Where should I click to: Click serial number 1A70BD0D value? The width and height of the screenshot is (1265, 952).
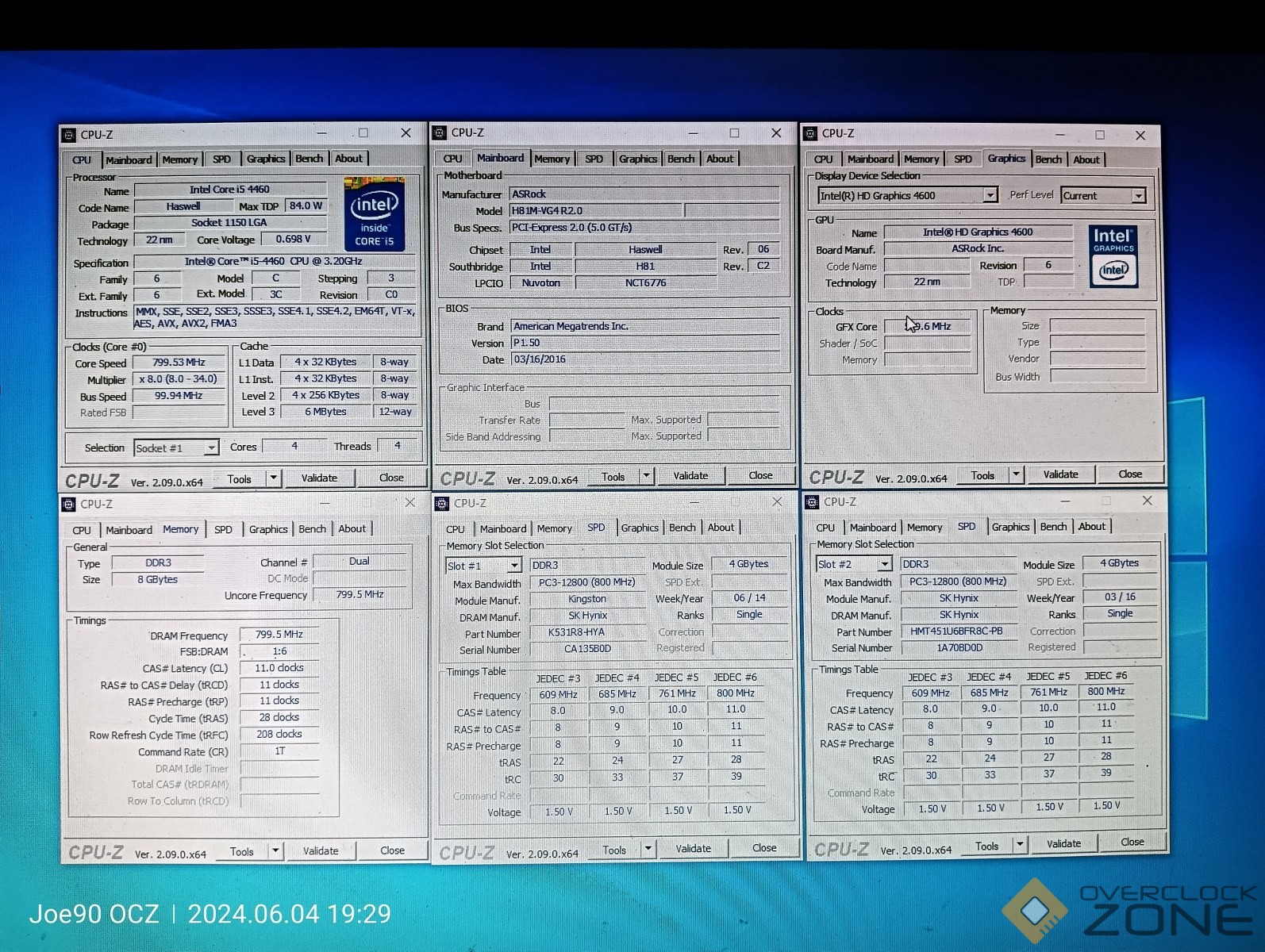pos(959,647)
